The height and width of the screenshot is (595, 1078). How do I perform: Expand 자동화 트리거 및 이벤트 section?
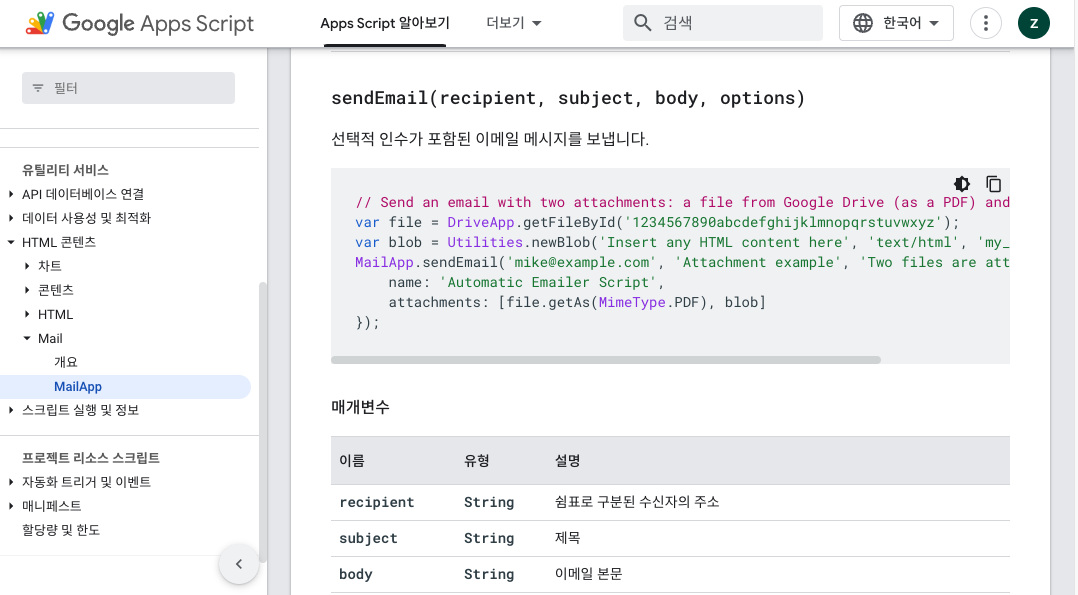[11, 482]
